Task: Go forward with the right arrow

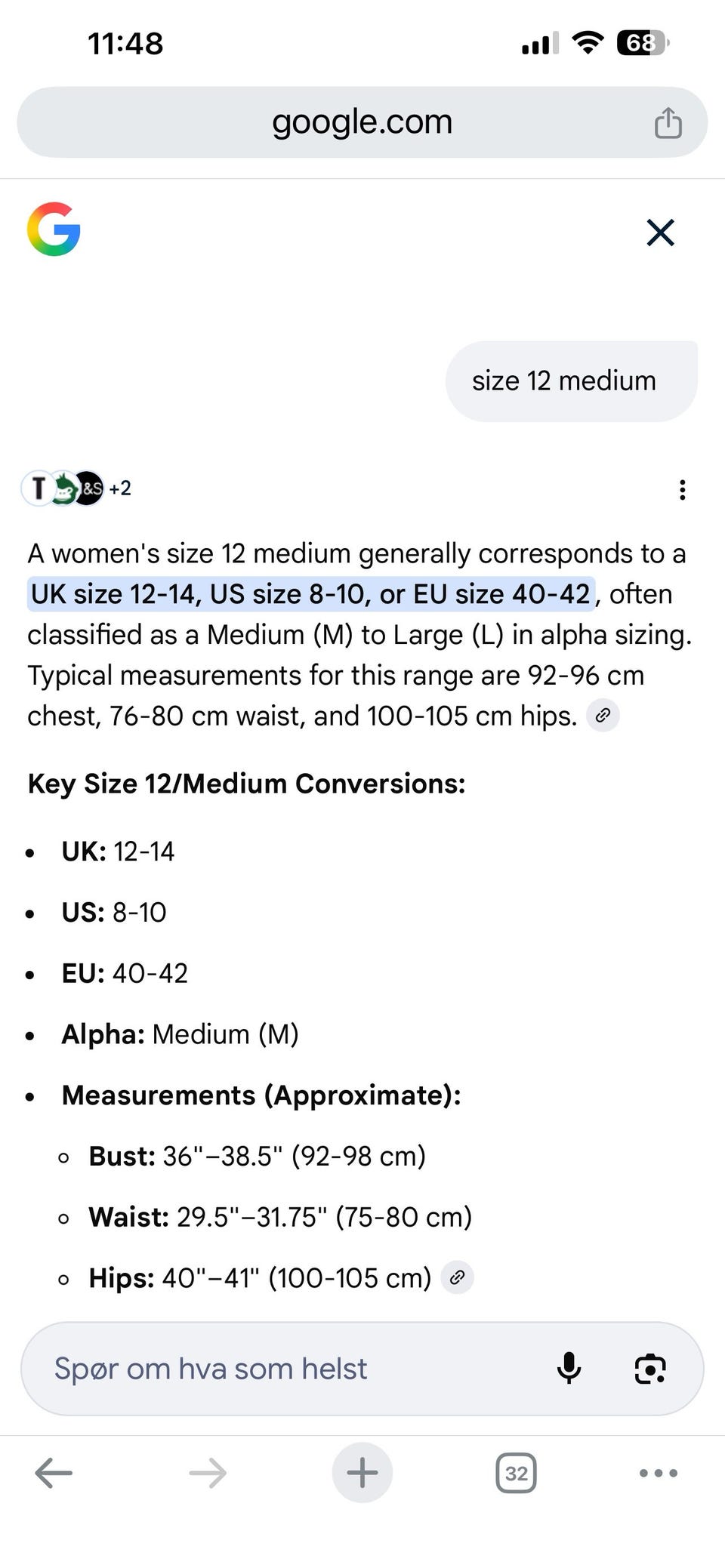Action: tap(208, 1472)
